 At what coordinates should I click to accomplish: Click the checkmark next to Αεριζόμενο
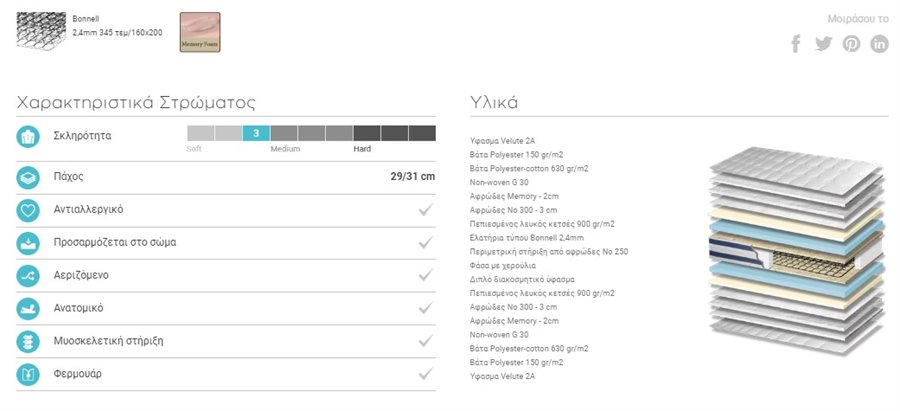(x=425, y=275)
